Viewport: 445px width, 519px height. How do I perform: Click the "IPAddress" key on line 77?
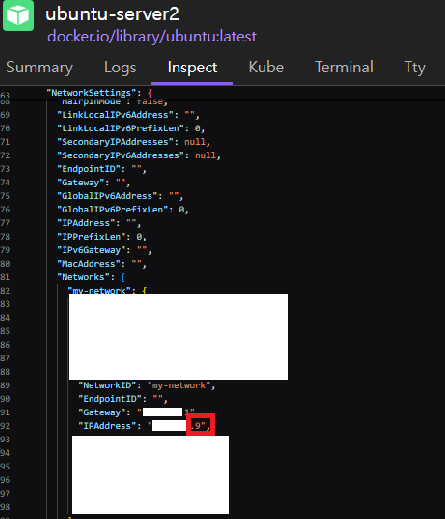click(x=86, y=223)
